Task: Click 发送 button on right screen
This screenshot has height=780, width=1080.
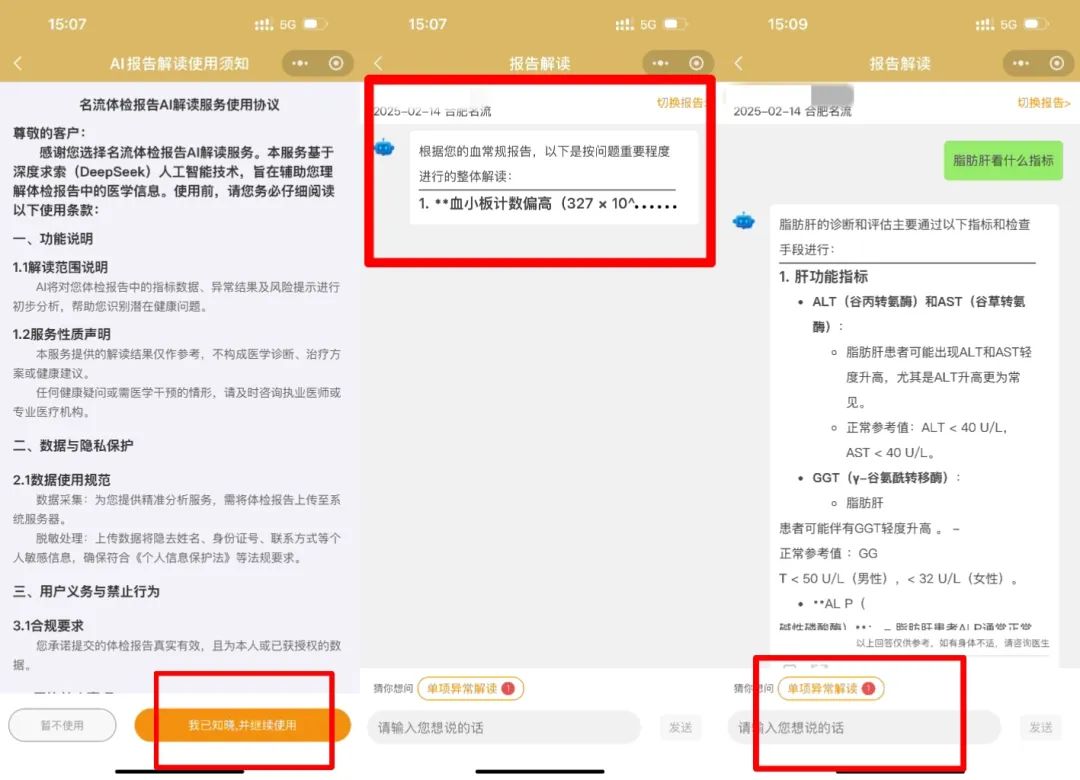Action: (x=1041, y=727)
